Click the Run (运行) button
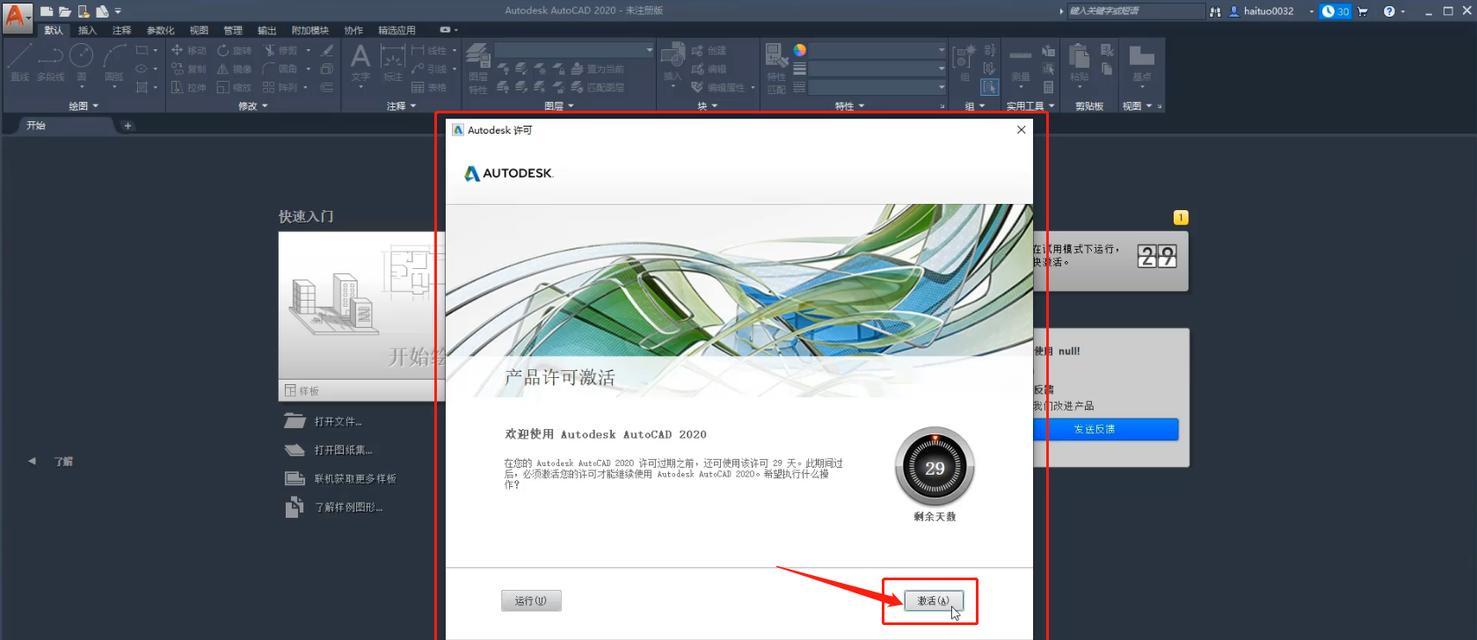The width and height of the screenshot is (1477, 640). point(531,601)
